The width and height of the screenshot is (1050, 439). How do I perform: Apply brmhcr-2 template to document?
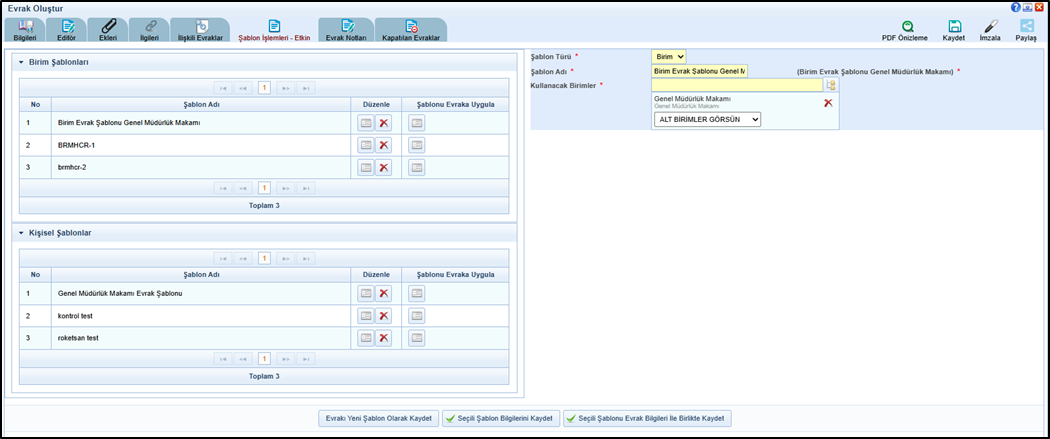[417, 167]
